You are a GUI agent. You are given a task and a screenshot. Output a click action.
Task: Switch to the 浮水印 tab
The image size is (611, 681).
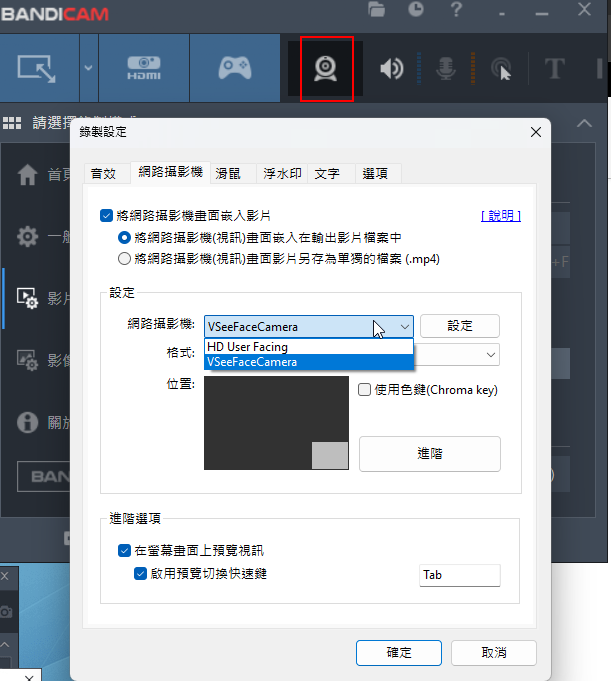(282, 174)
